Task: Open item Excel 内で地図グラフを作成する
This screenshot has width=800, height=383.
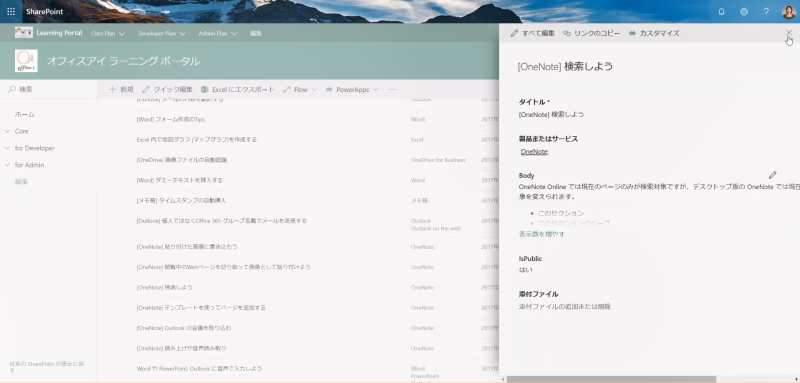Action: 196,139
